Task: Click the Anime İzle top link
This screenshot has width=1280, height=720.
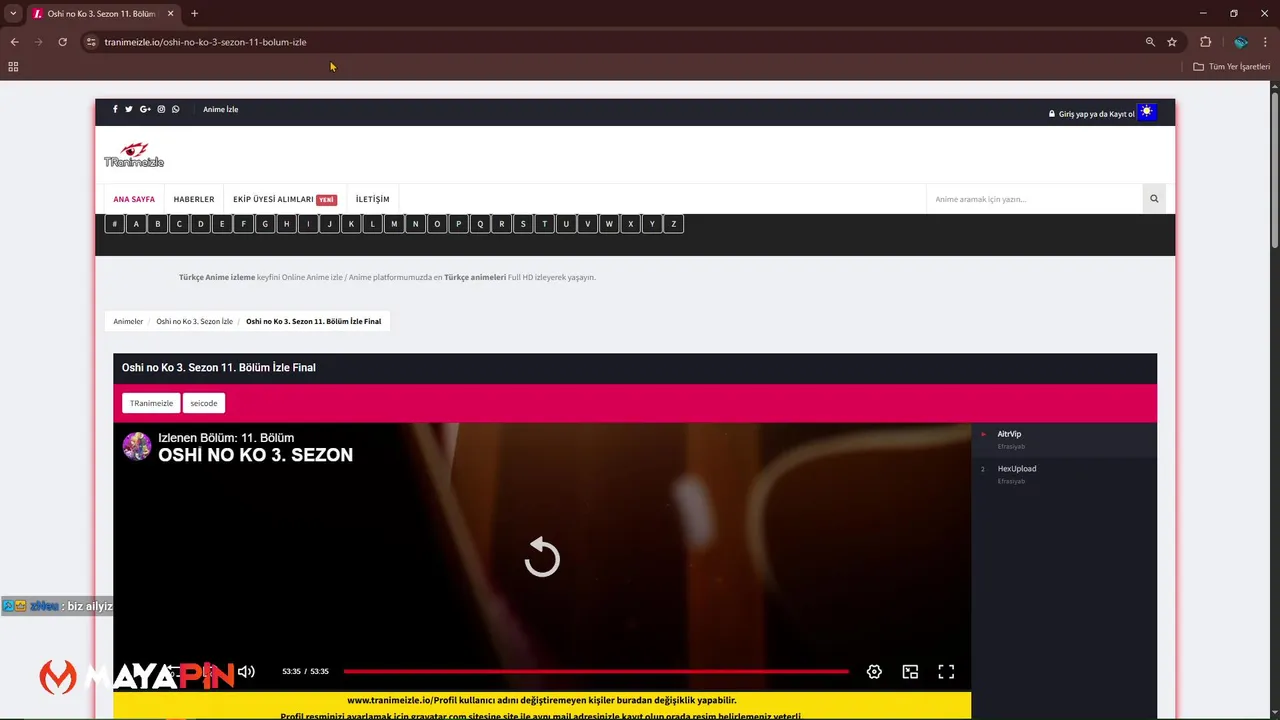Action: pos(220,109)
